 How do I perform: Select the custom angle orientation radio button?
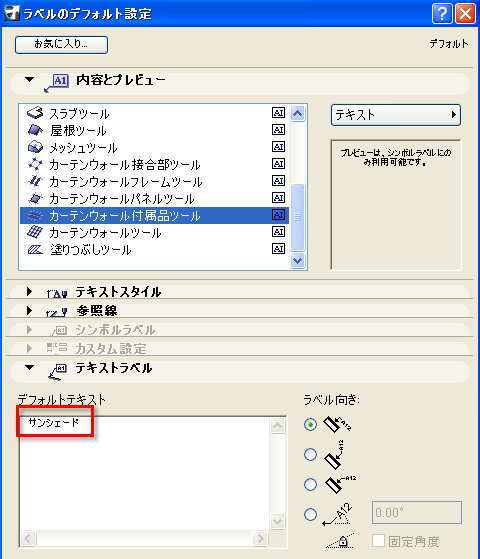tap(310, 514)
